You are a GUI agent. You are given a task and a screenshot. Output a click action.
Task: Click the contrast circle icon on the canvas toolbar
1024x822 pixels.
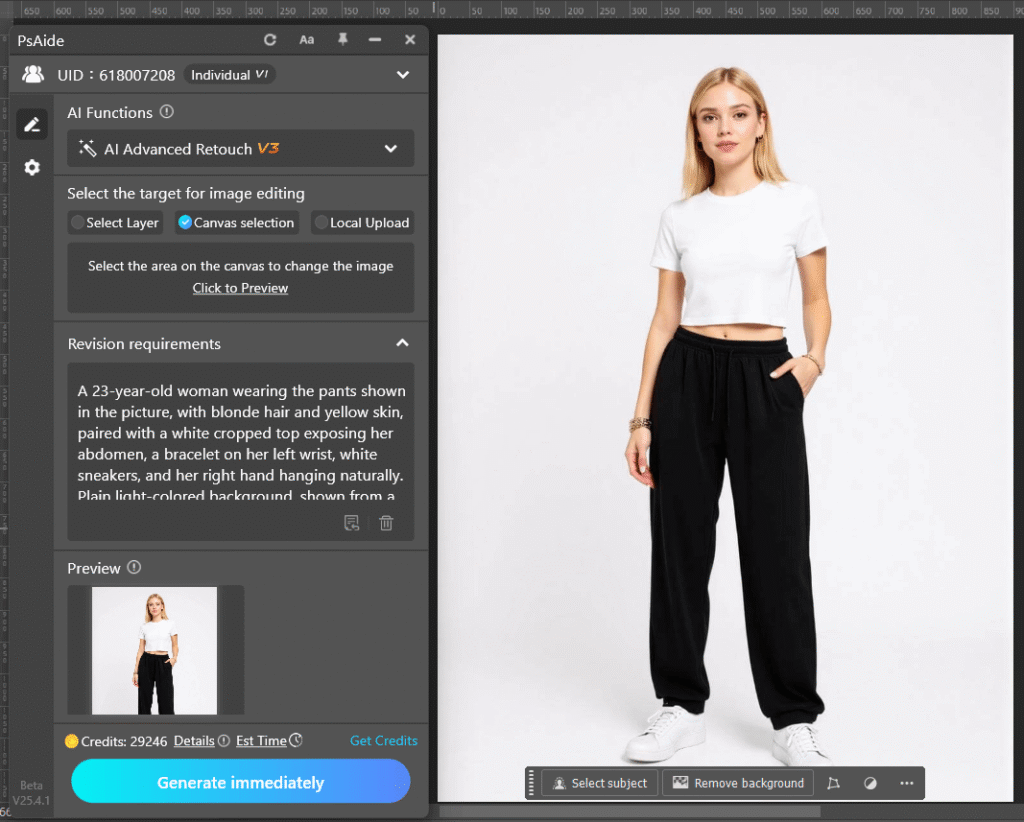point(869,783)
